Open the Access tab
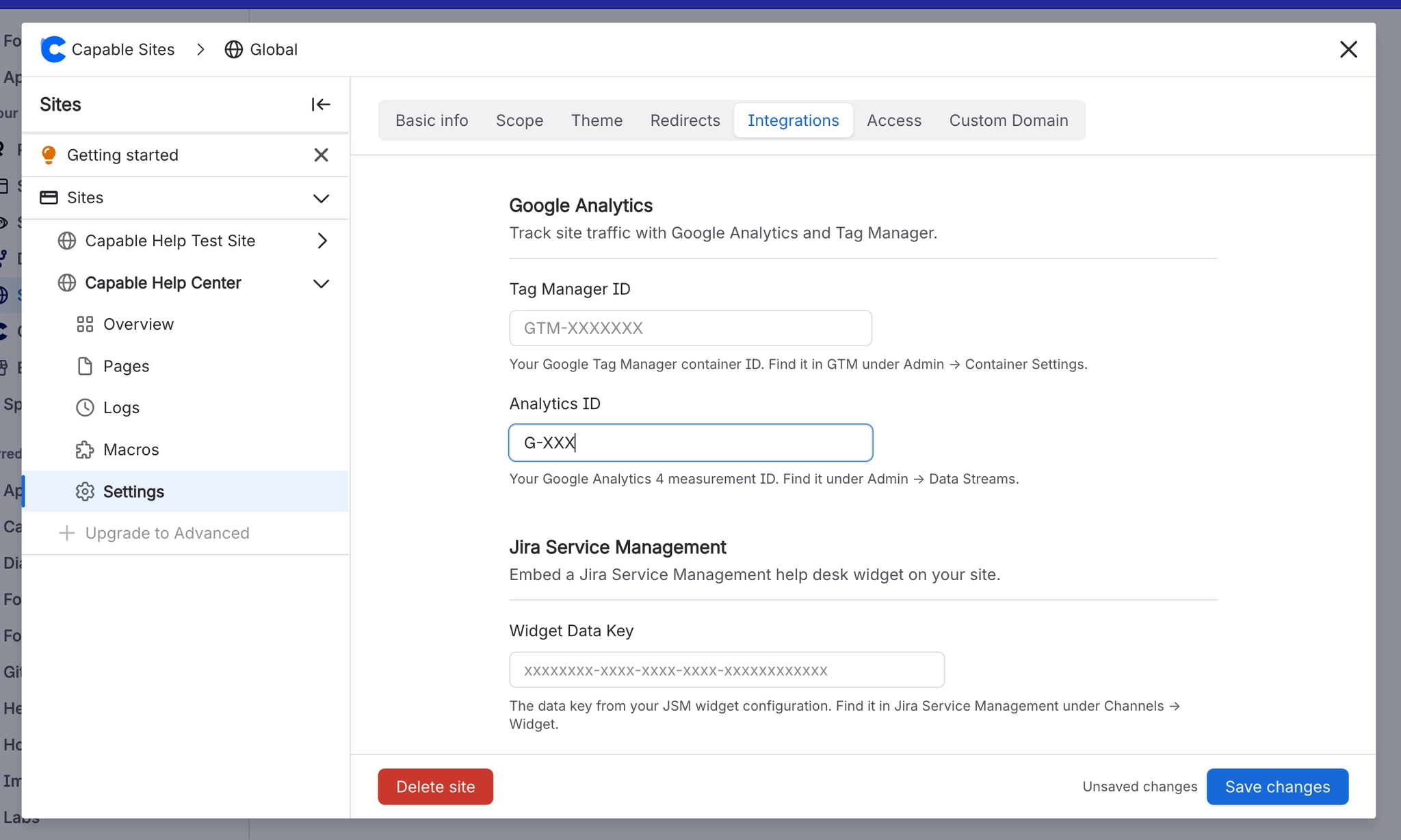 (x=894, y=120)
